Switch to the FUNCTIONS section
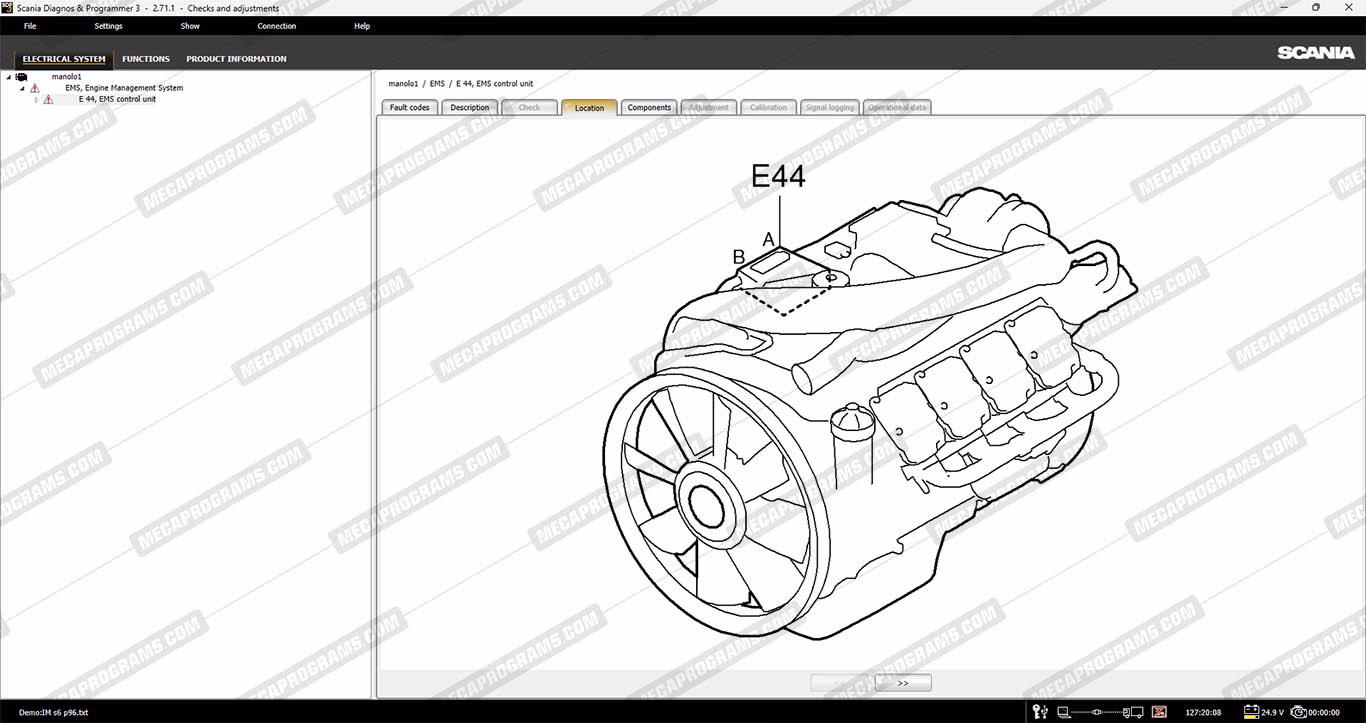Screen dimensions: 1366x723 pos(146,59)
